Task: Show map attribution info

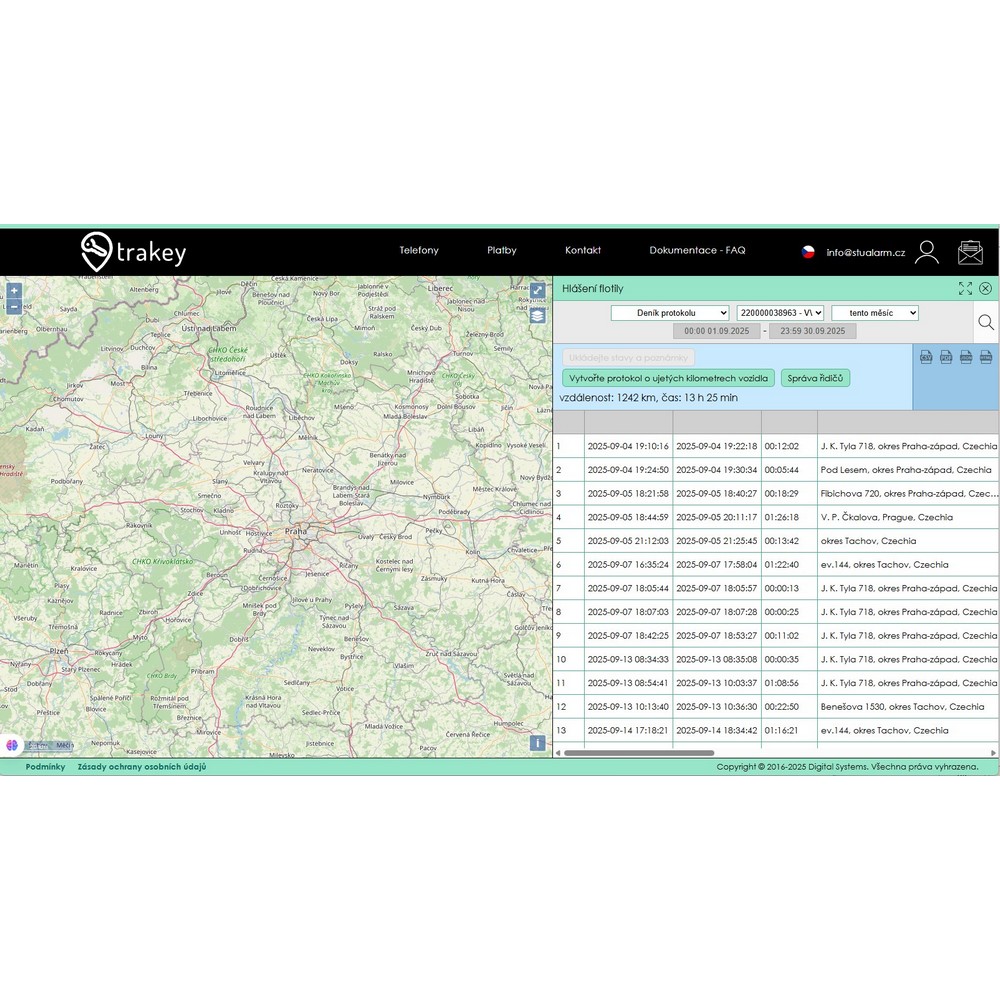Action: (x=537, y=743)
